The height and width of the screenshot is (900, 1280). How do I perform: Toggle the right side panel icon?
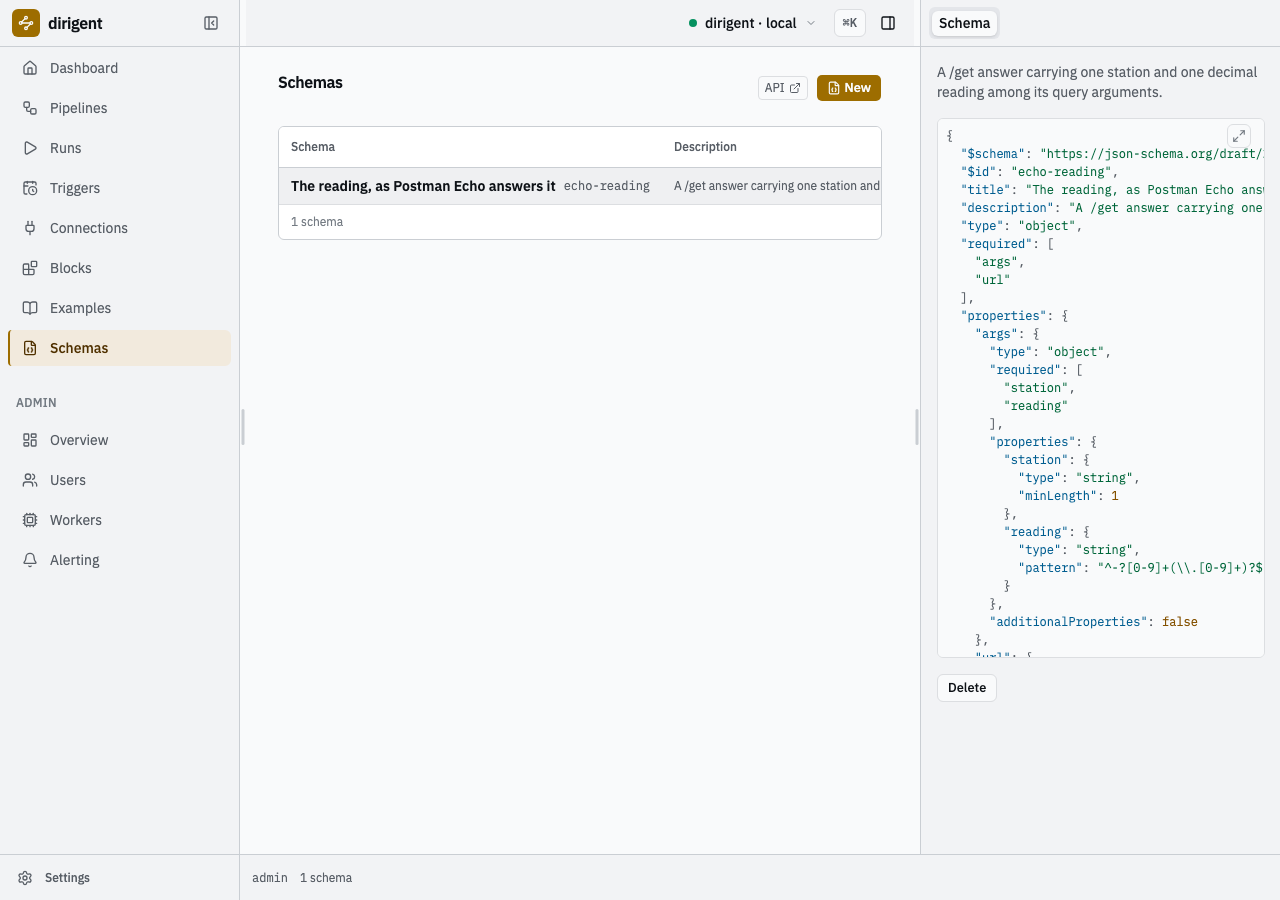point(888,23)
